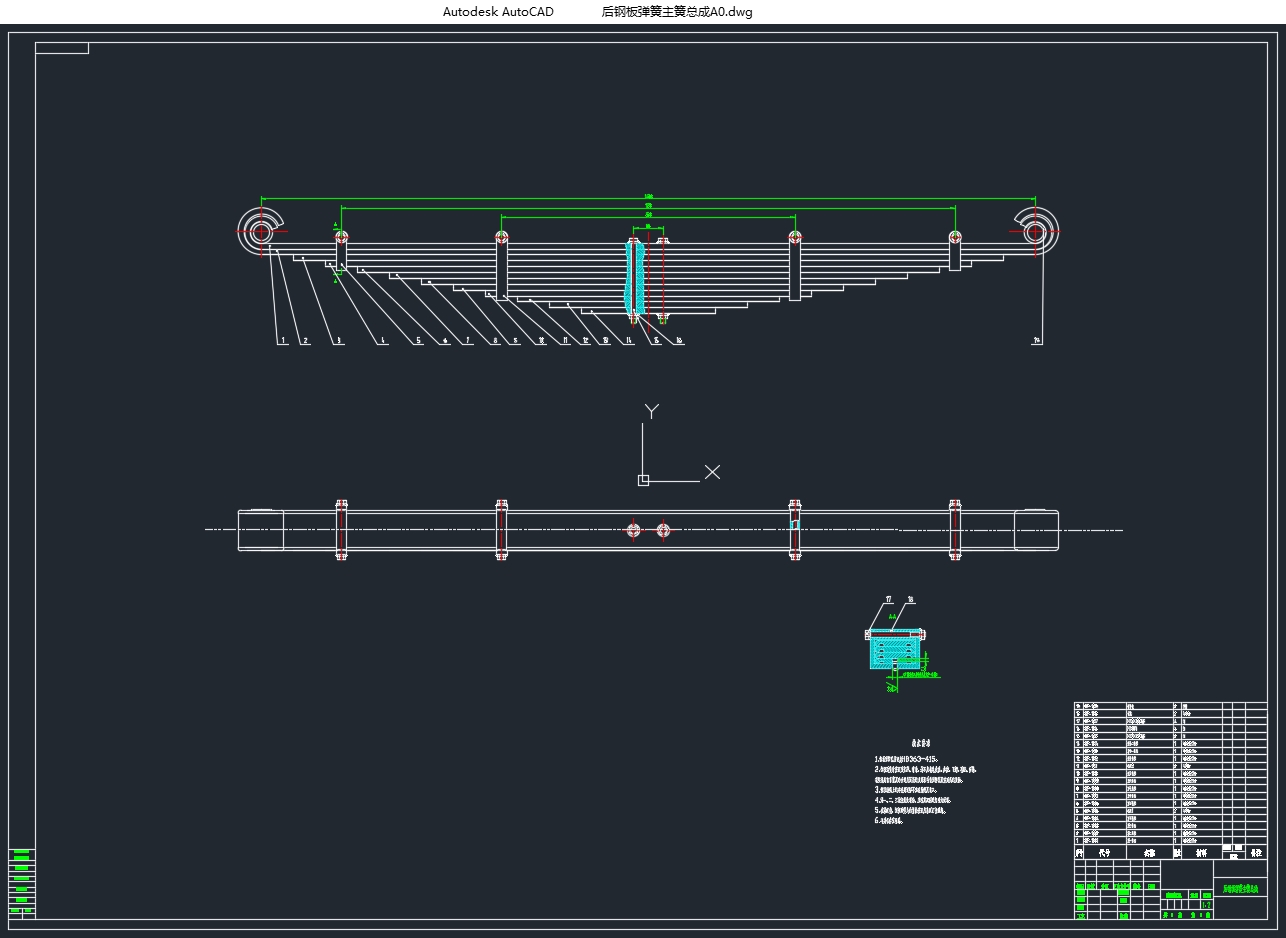Click part callout number 18 above section detail
This screenshot has height=938, width=1286.
tap(911, 600)
